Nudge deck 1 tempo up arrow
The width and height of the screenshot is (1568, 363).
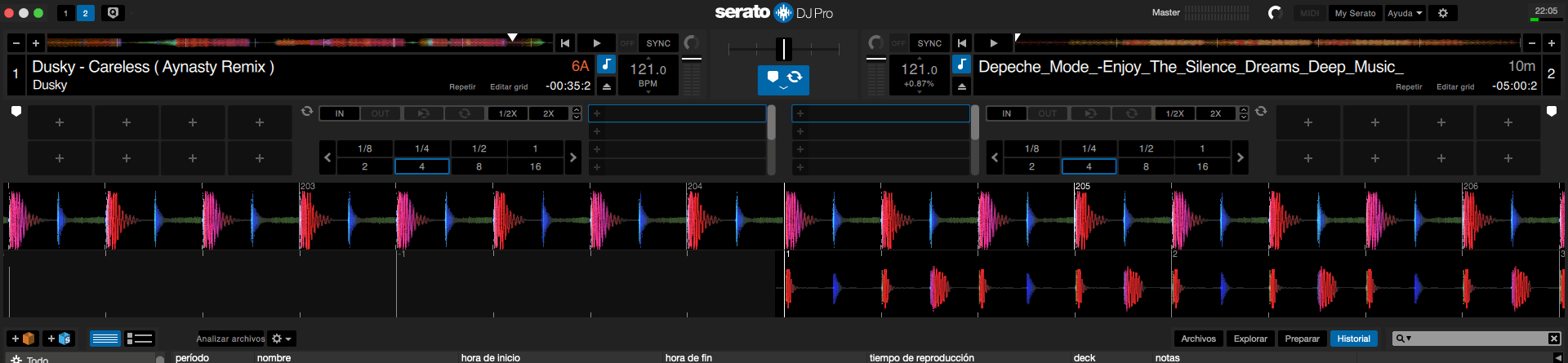tap(648, 58)
